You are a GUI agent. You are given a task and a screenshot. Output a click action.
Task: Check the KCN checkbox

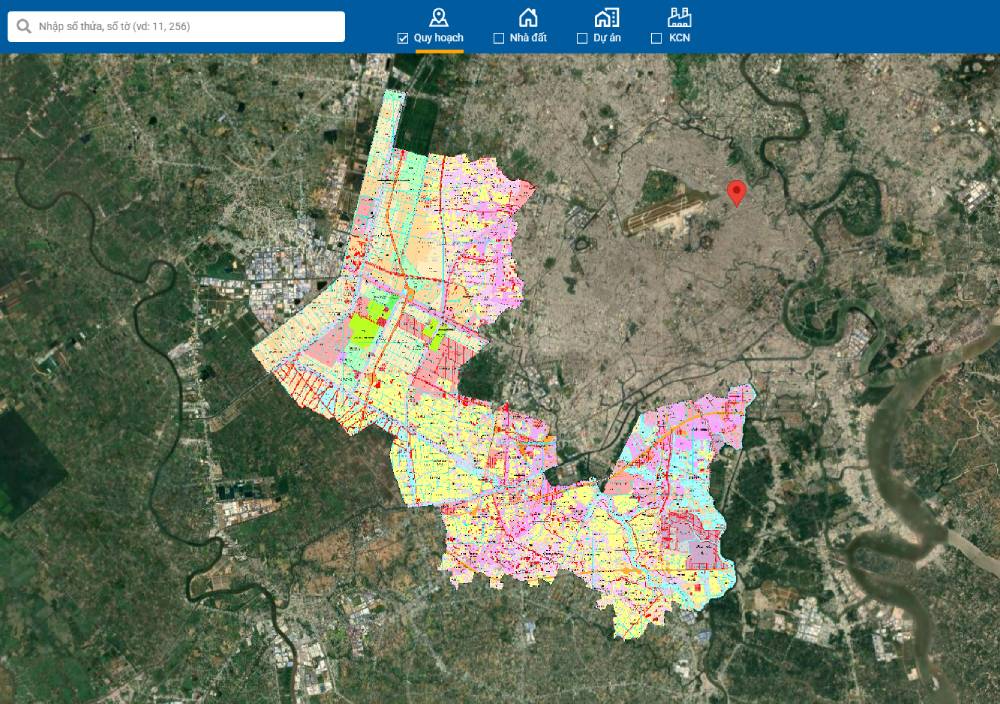[x=657, y=39]
